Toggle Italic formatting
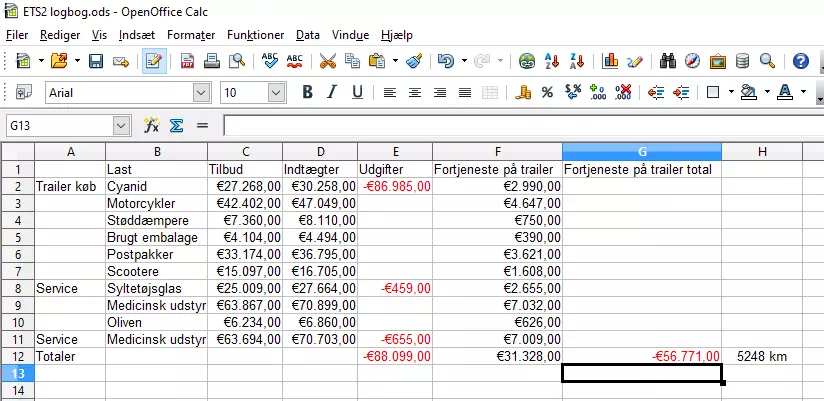Image resolution: width=824 pixels, height=401 pixels. (332, 92)
